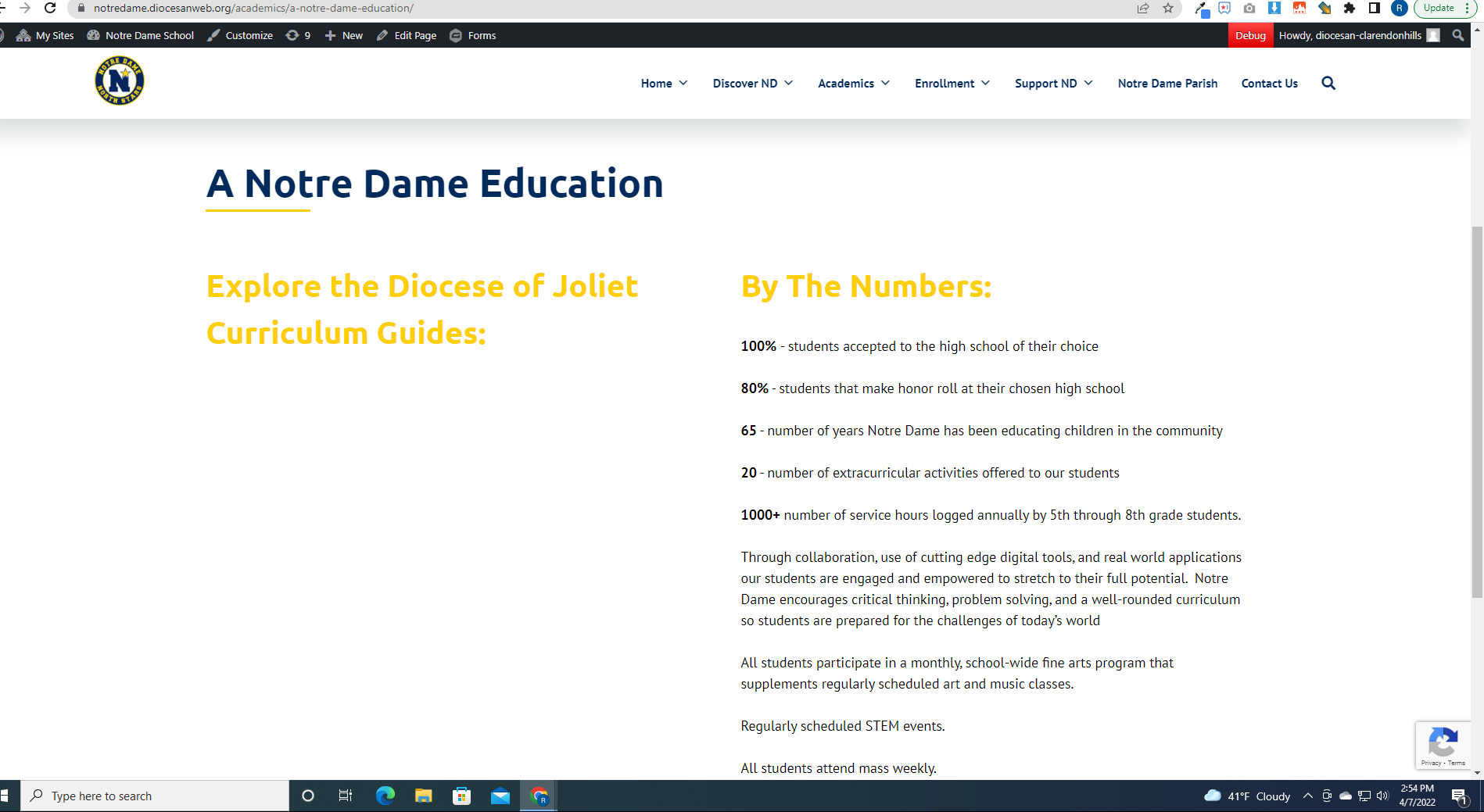Screen dimensions: 1484x812
Task: Click the Edit Page link
Action: coord(407,36)
